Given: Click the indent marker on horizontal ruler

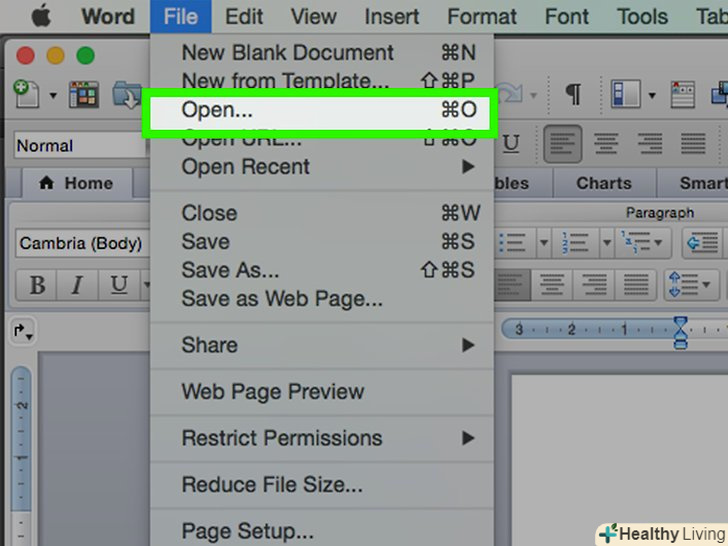Looking at the screenshot, I should pyautogui.click(x=680, y=332).
